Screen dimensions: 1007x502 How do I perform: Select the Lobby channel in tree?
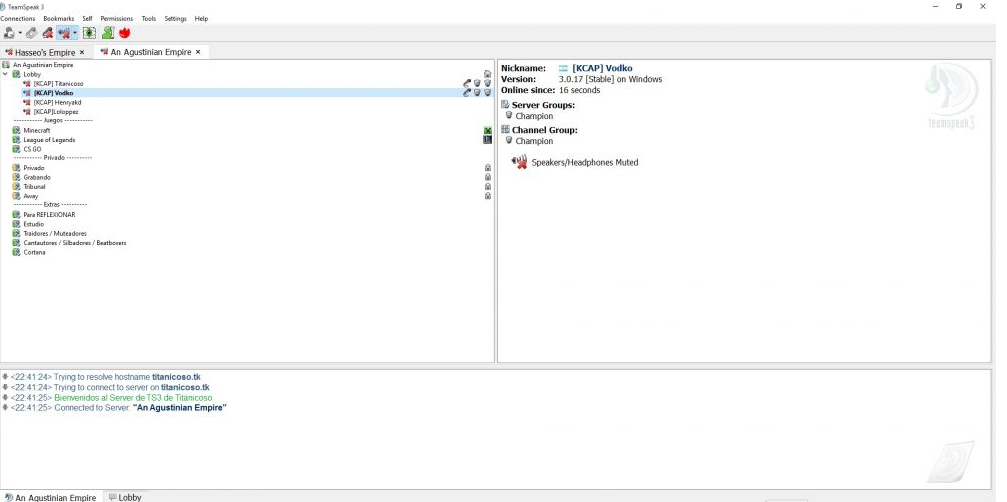click(x=32, y=74)
